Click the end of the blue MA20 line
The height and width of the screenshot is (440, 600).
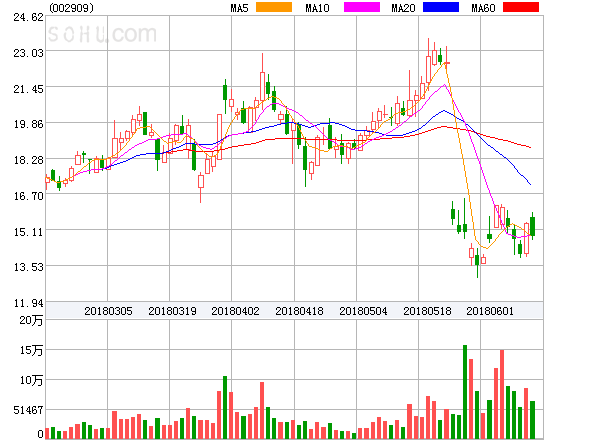pos(530,184)
